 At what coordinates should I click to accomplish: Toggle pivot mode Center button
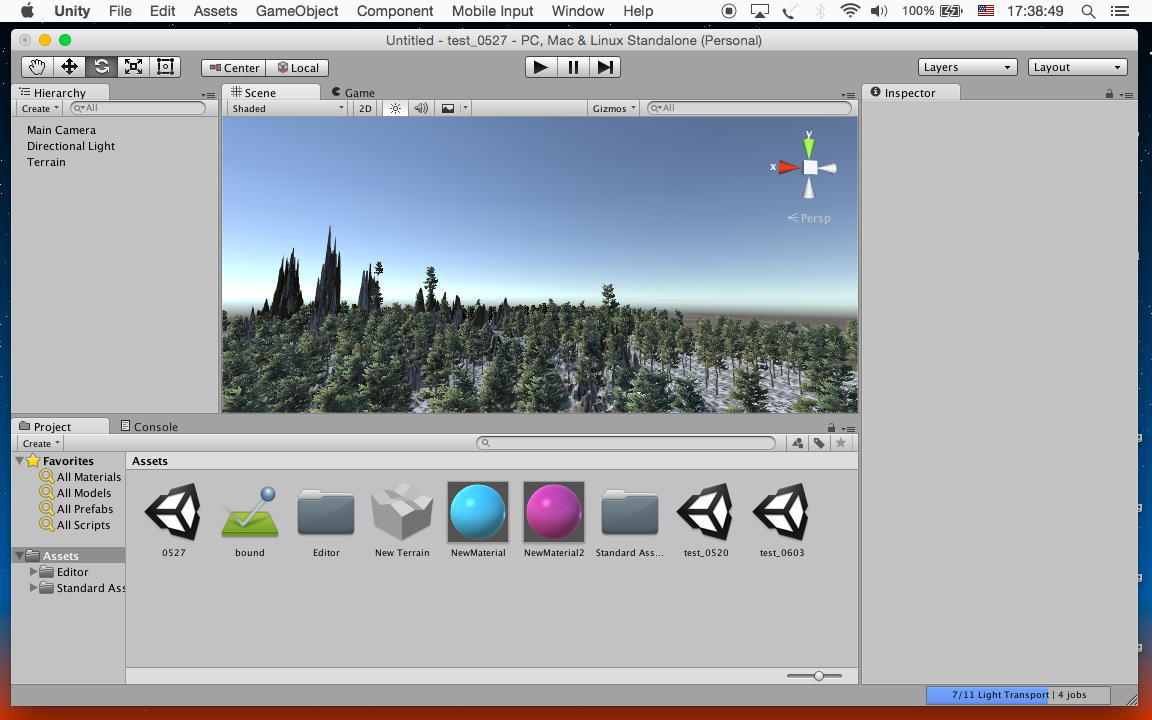click(234, 68)
